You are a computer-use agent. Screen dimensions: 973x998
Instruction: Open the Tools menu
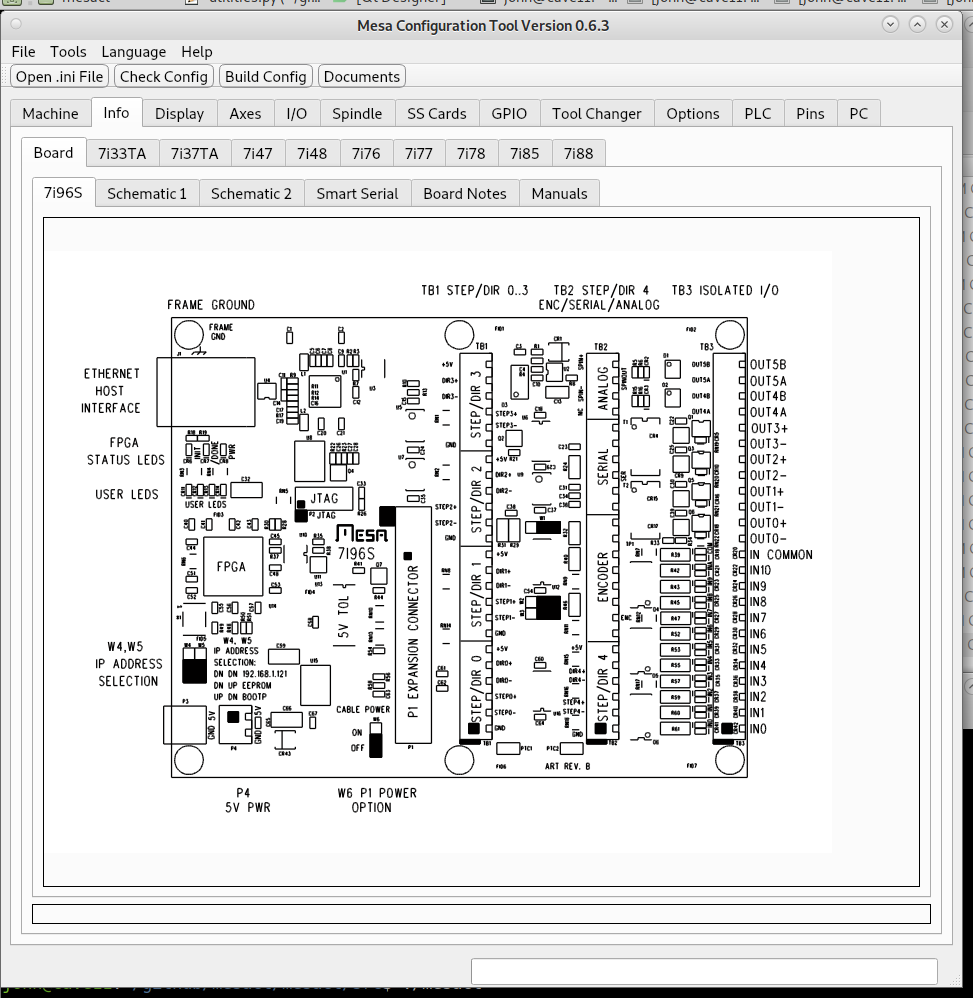[x=68, y=52]
